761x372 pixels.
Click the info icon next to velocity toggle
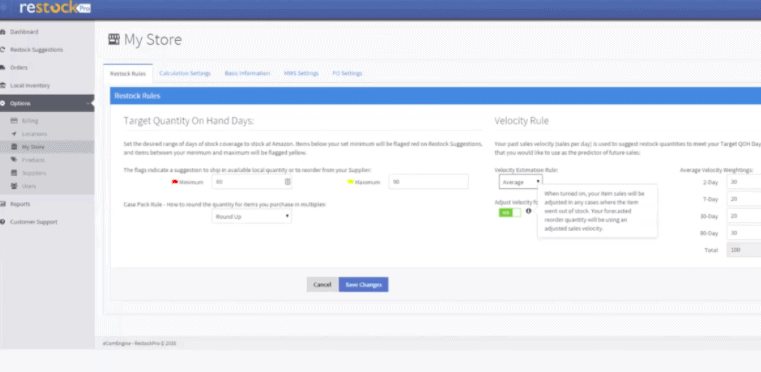click(529, 211)
